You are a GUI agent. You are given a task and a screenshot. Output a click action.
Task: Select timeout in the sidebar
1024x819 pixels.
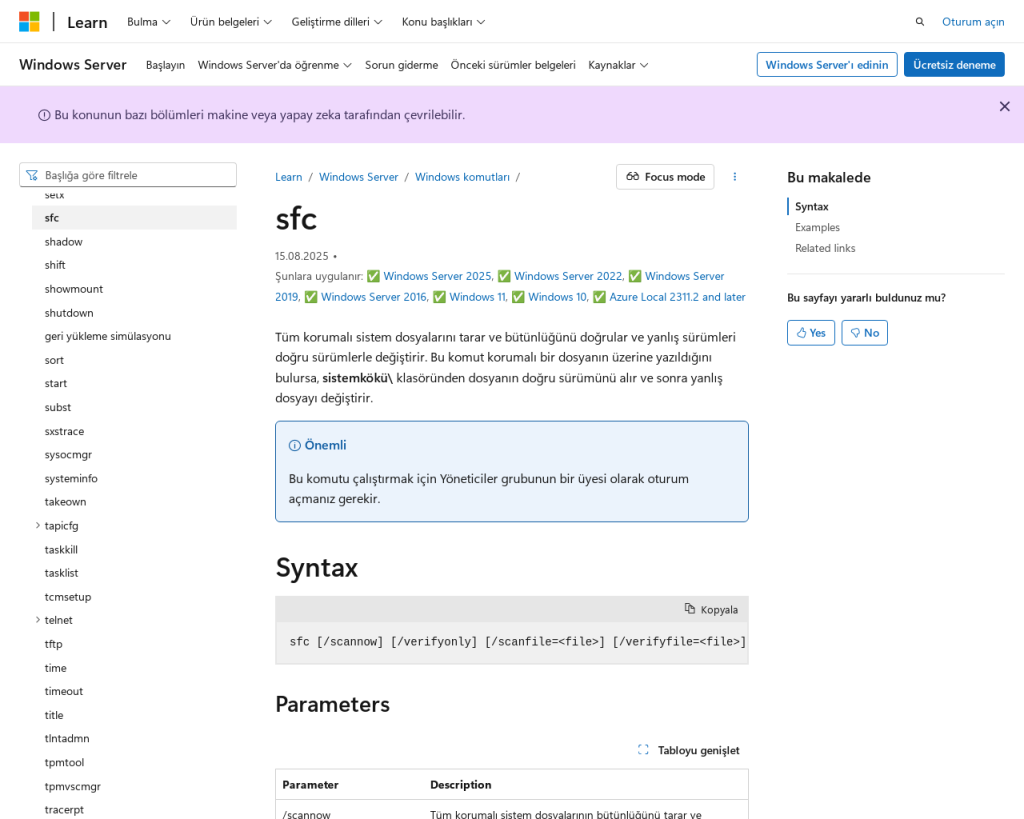[x=63, y=692]
